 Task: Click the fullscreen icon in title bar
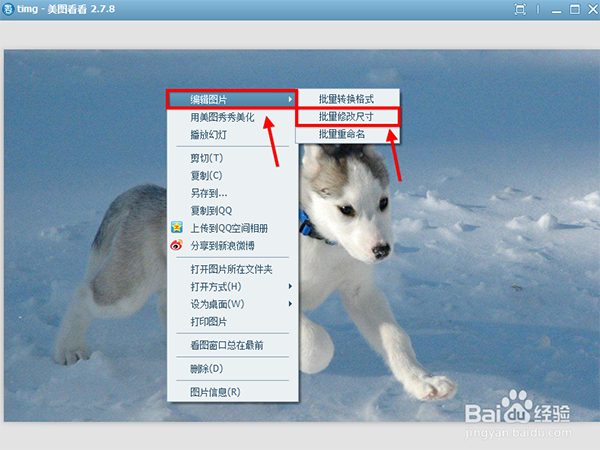point(519,9)
